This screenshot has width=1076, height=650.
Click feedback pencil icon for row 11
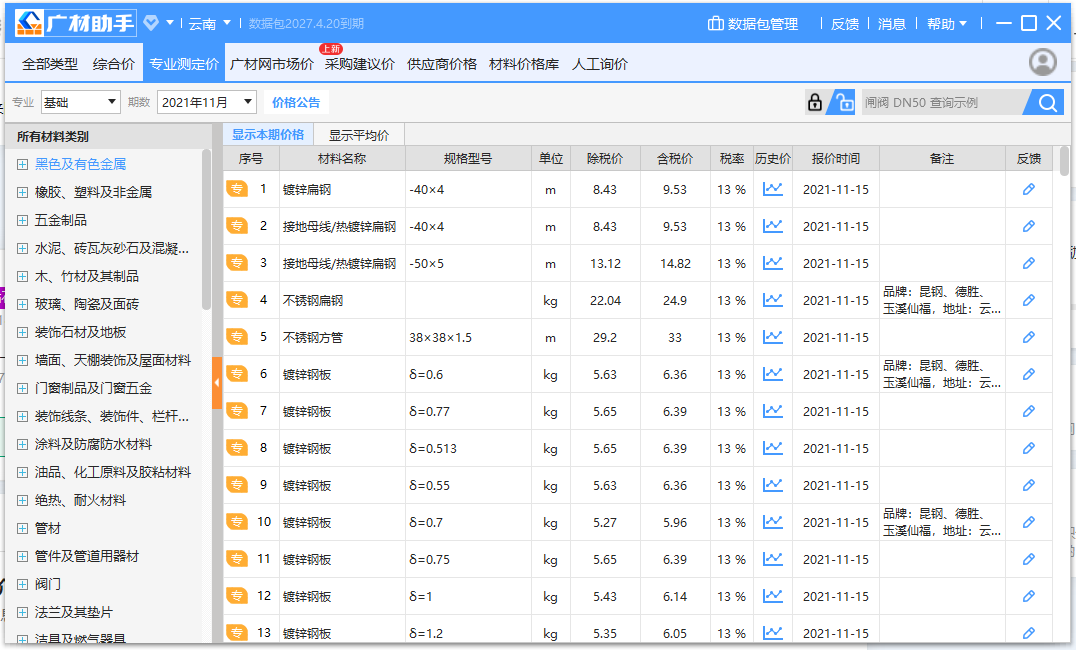[1028, 559]
